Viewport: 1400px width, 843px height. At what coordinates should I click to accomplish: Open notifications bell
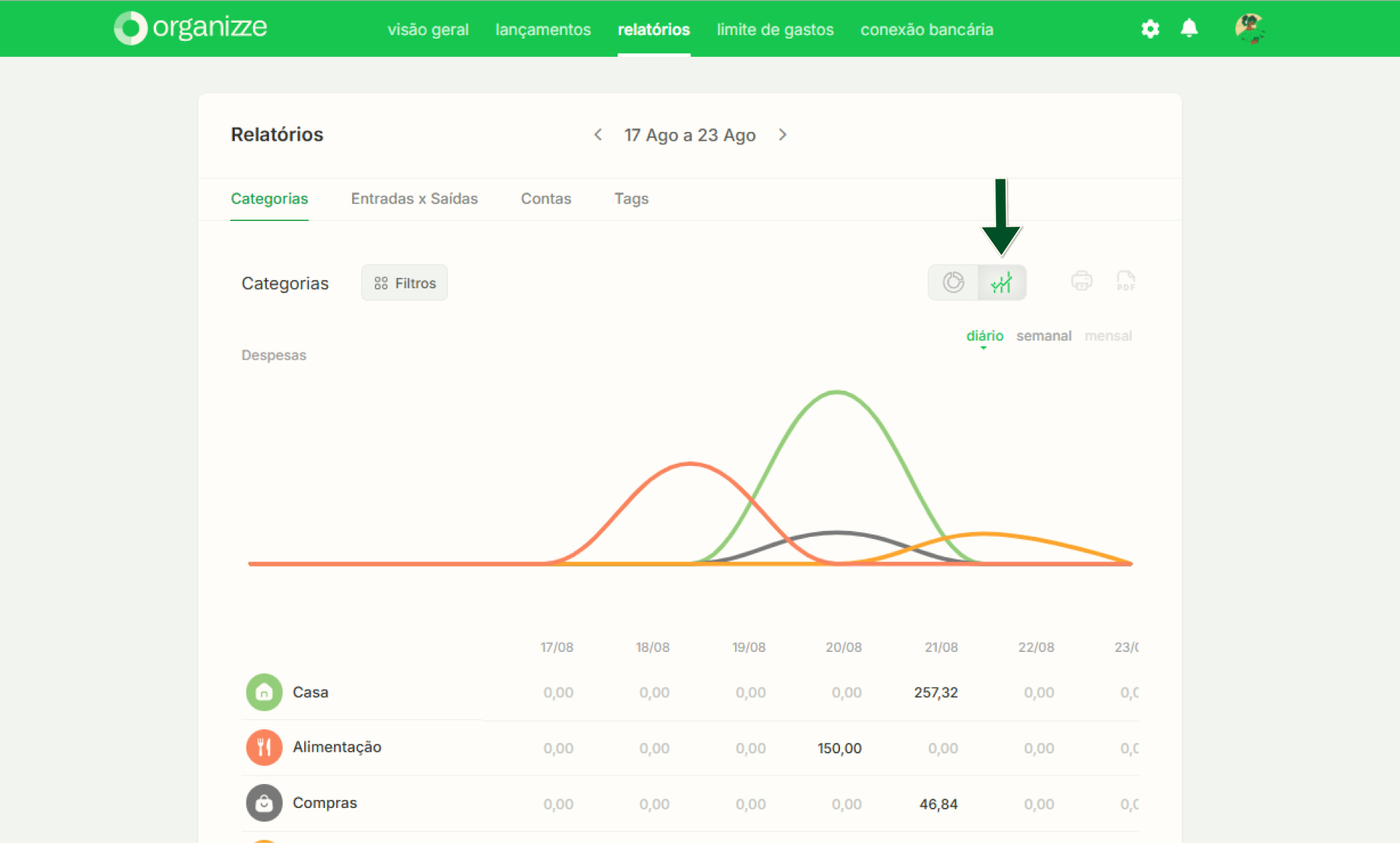1189,28
